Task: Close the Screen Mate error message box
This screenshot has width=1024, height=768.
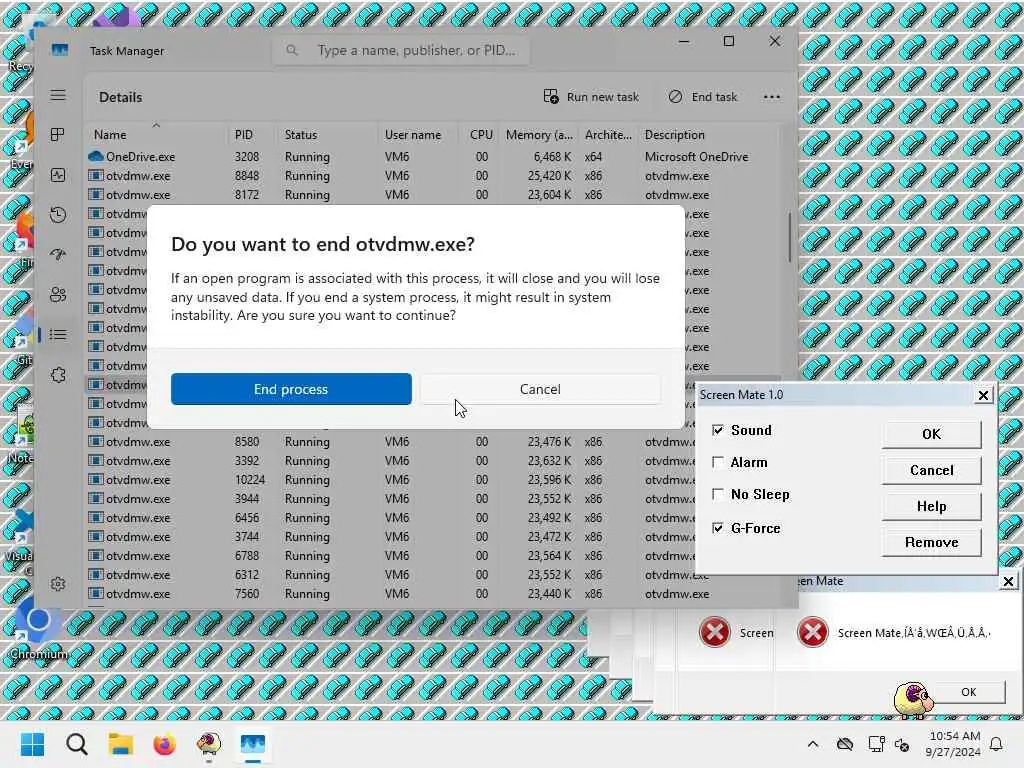Action: pos(1008,581)
